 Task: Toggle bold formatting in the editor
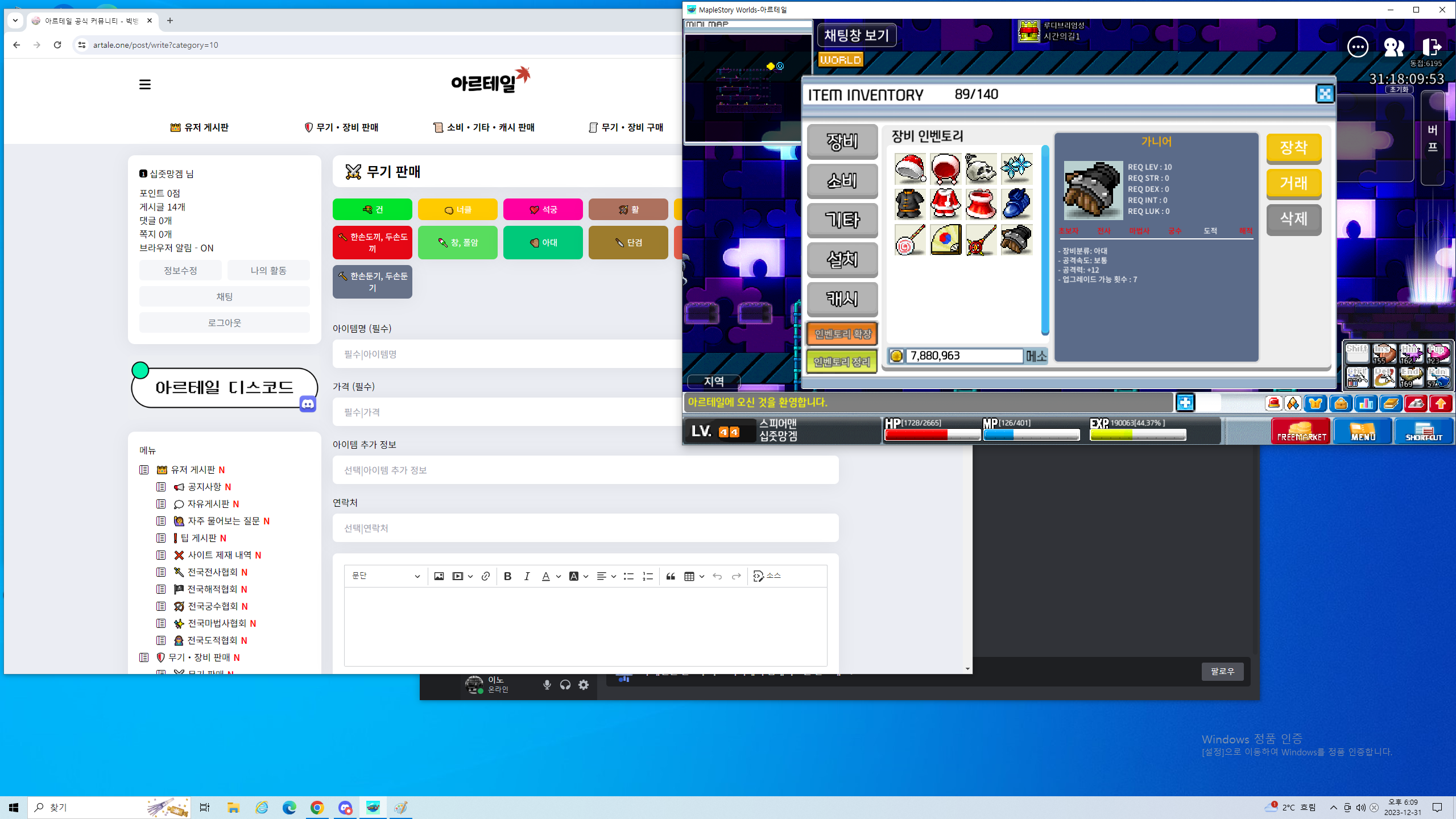point(507,576)
